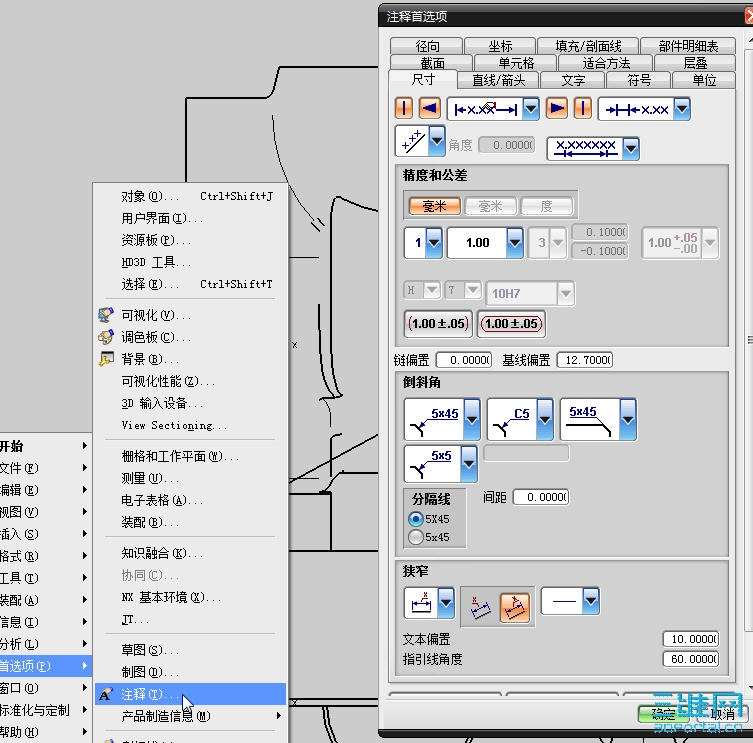Click the 确定 button
753x743 pixels.
(663, 714)
